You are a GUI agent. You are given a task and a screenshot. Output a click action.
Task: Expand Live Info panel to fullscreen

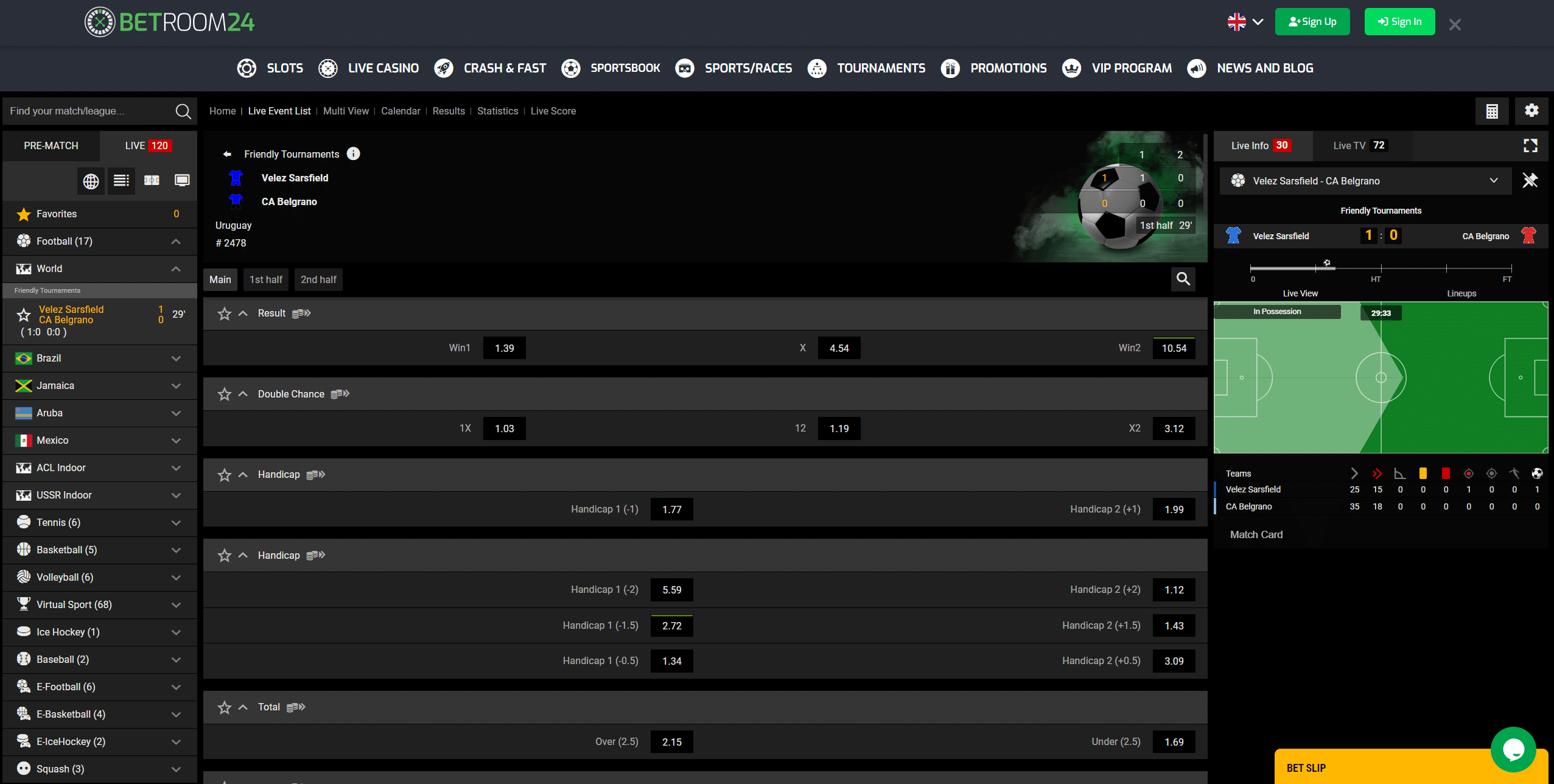pyautogui.click(x=1530, y=145)
